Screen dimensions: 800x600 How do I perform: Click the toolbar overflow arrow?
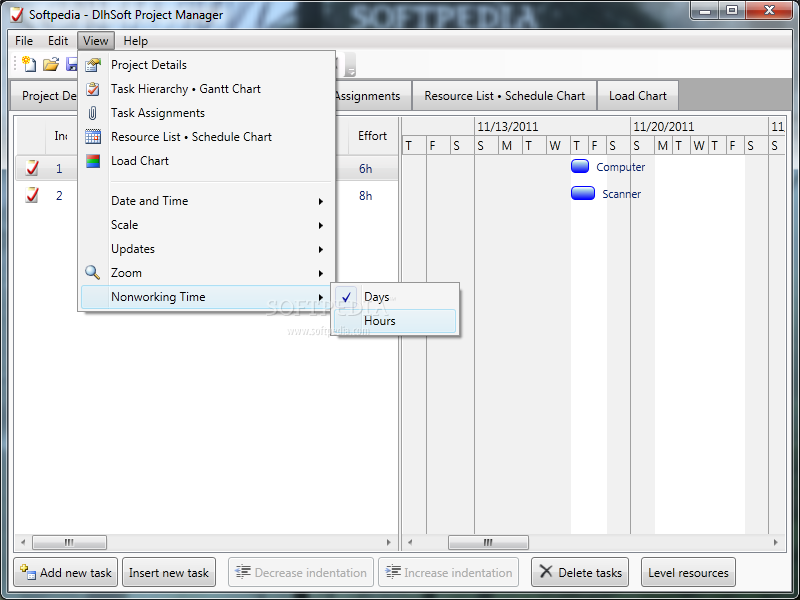351,65
